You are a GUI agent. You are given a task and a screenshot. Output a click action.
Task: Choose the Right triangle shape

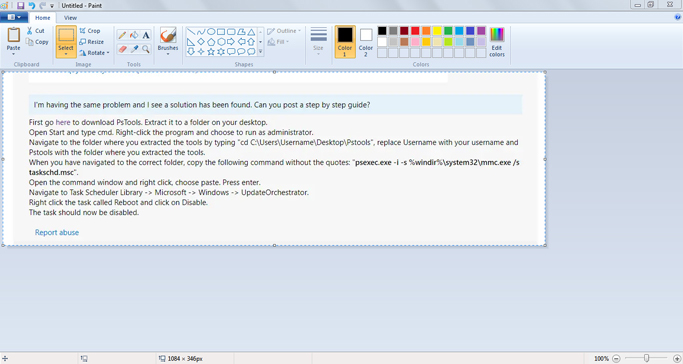[191, 42]
